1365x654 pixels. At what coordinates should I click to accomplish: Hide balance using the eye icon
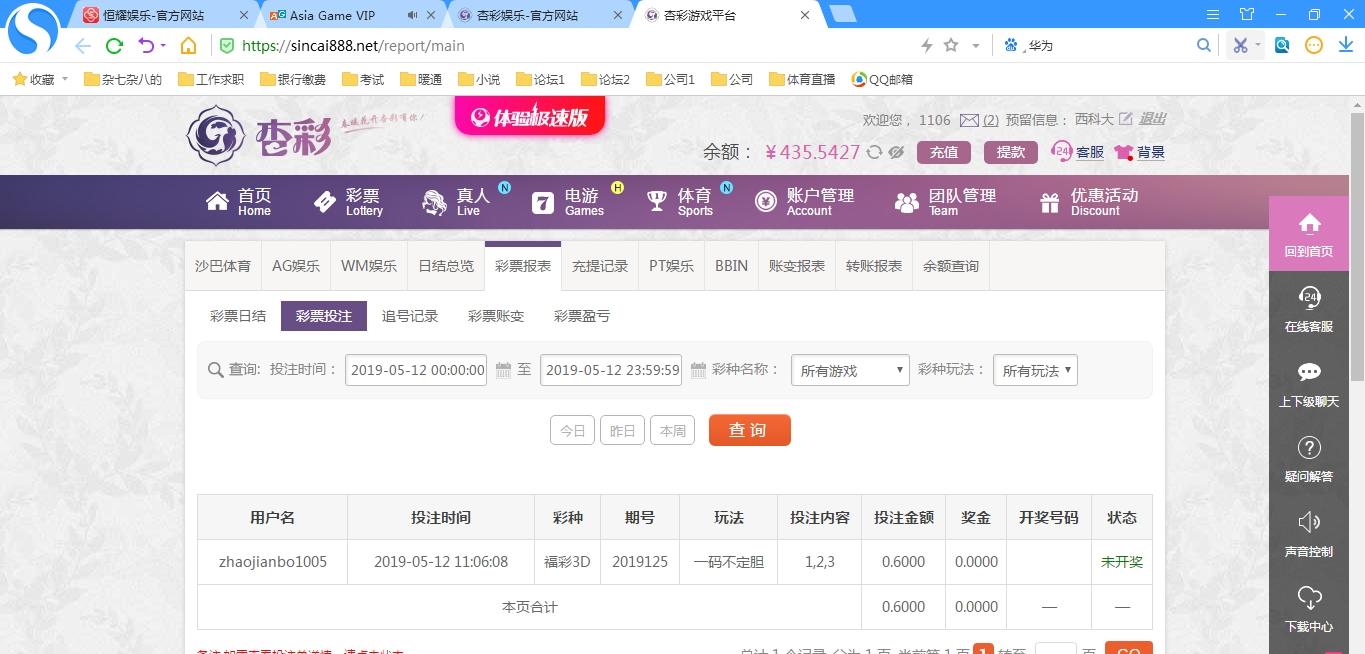point(896,152)
